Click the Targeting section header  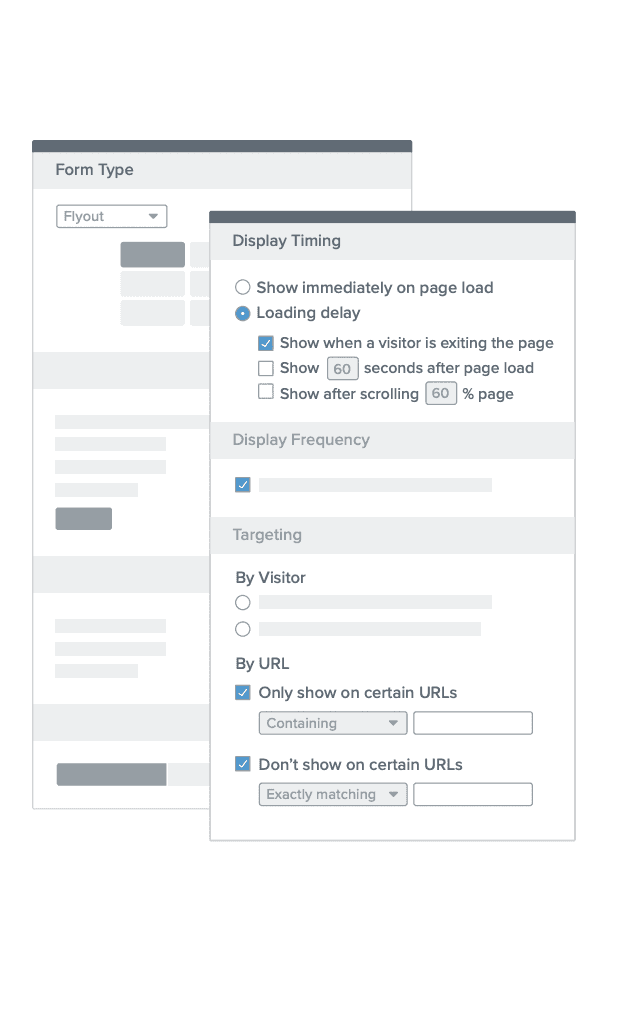point(266,535)
